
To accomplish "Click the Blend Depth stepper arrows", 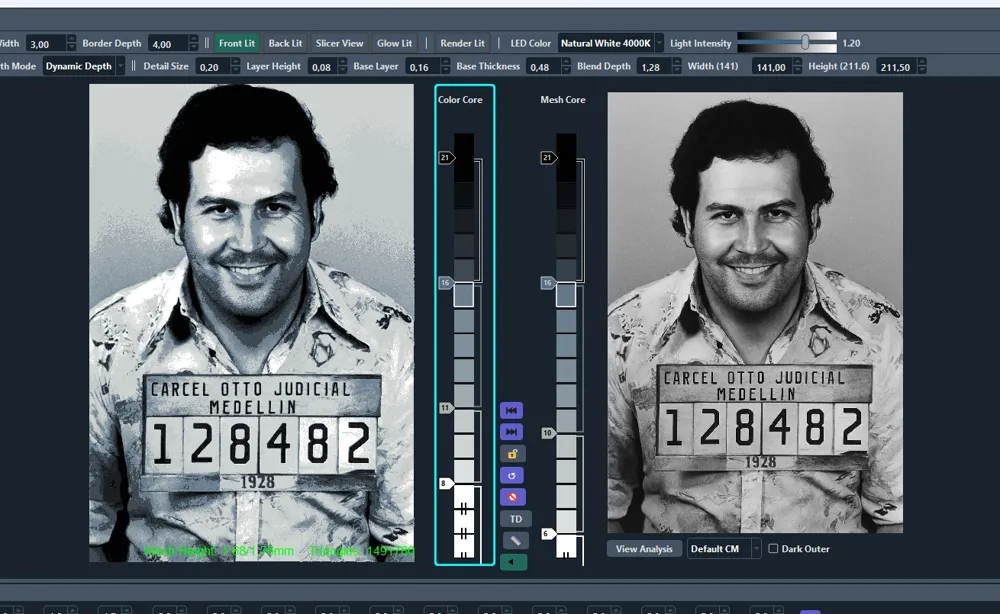I will coord(677,66).
